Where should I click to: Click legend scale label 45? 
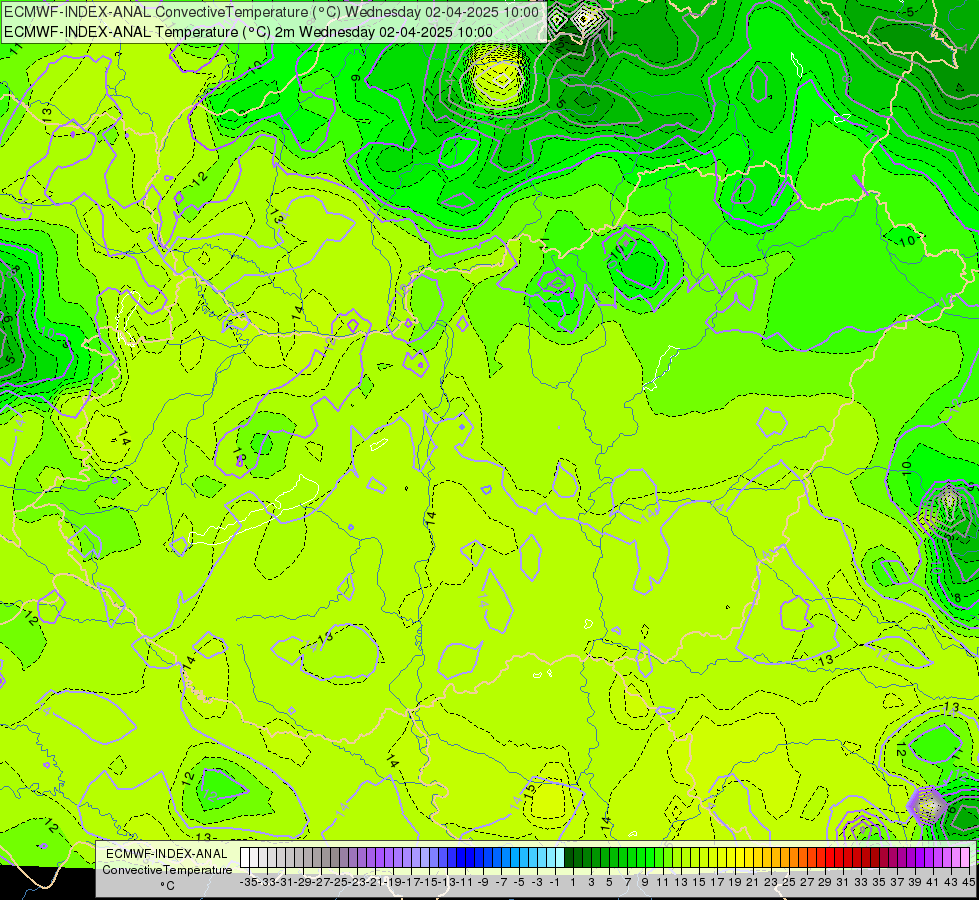coord(968,882)
